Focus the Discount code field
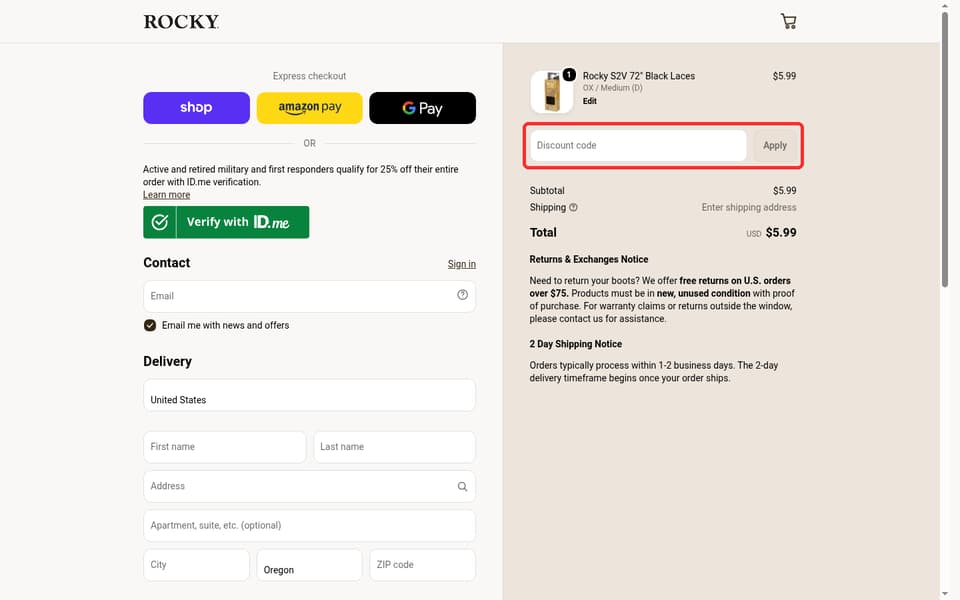Viewport: 960px width, 600px height. (x=638, y=146)
